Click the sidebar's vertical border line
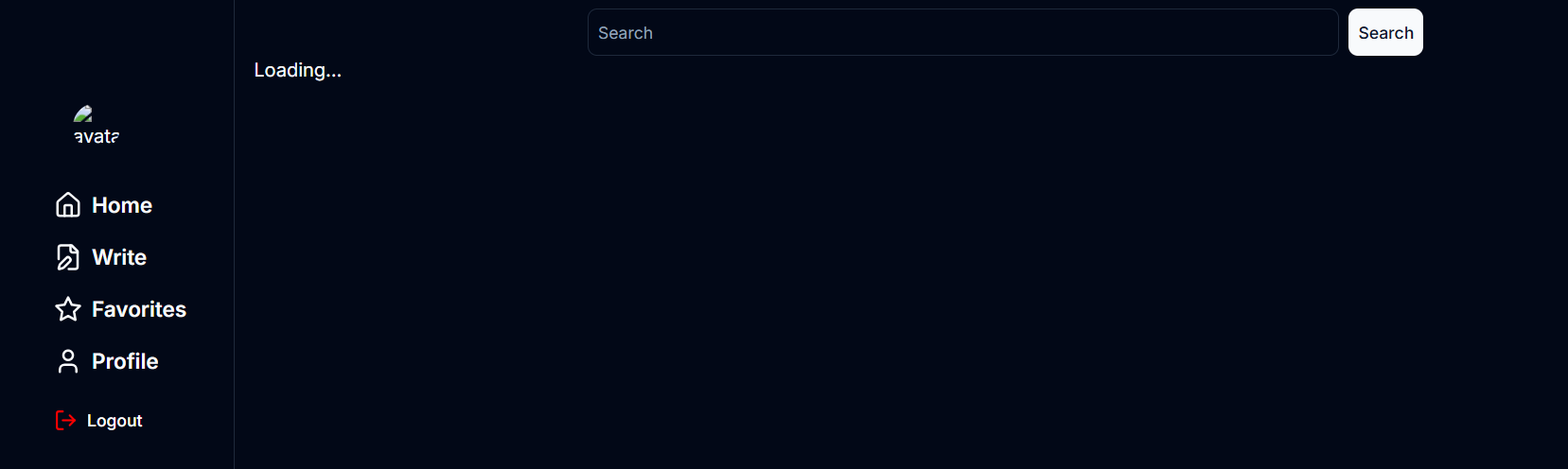The height and width of the screenshot is (469, 1568). pos(234,234)
